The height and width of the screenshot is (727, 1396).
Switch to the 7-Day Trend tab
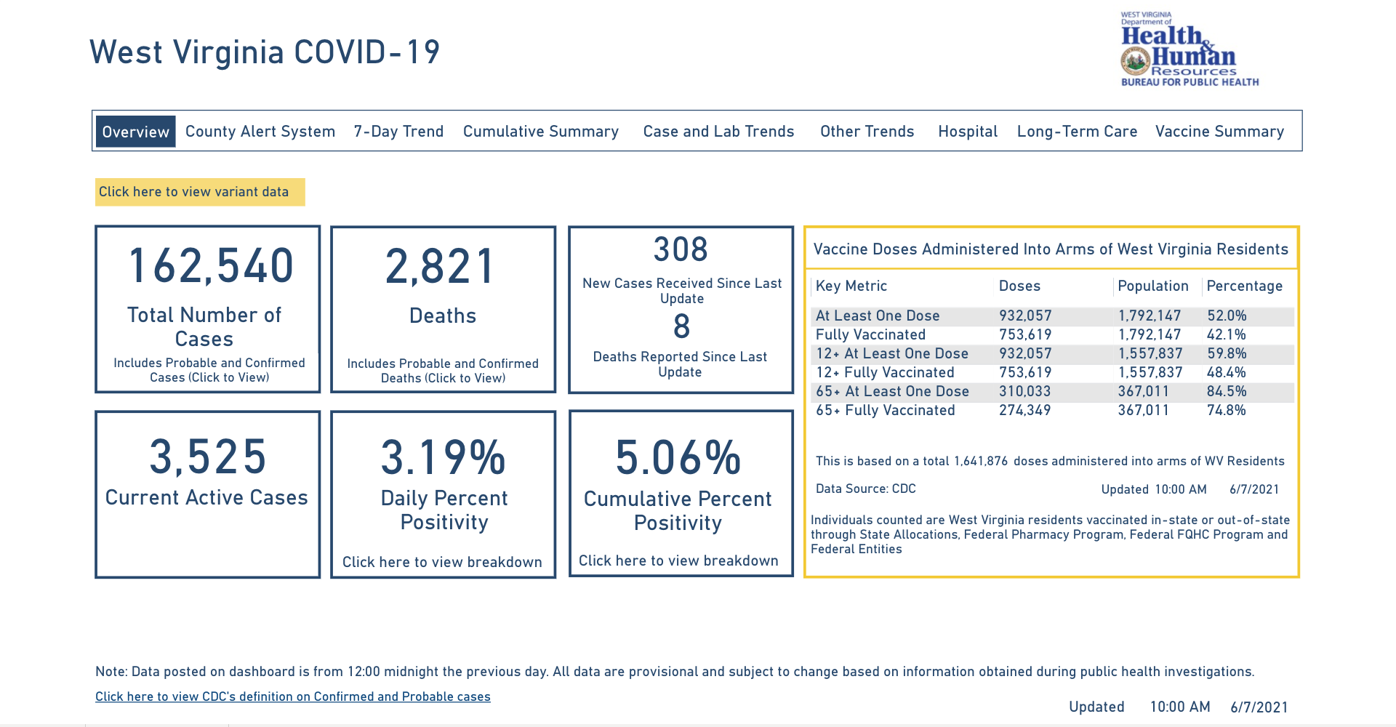click(x=398, y=132)
